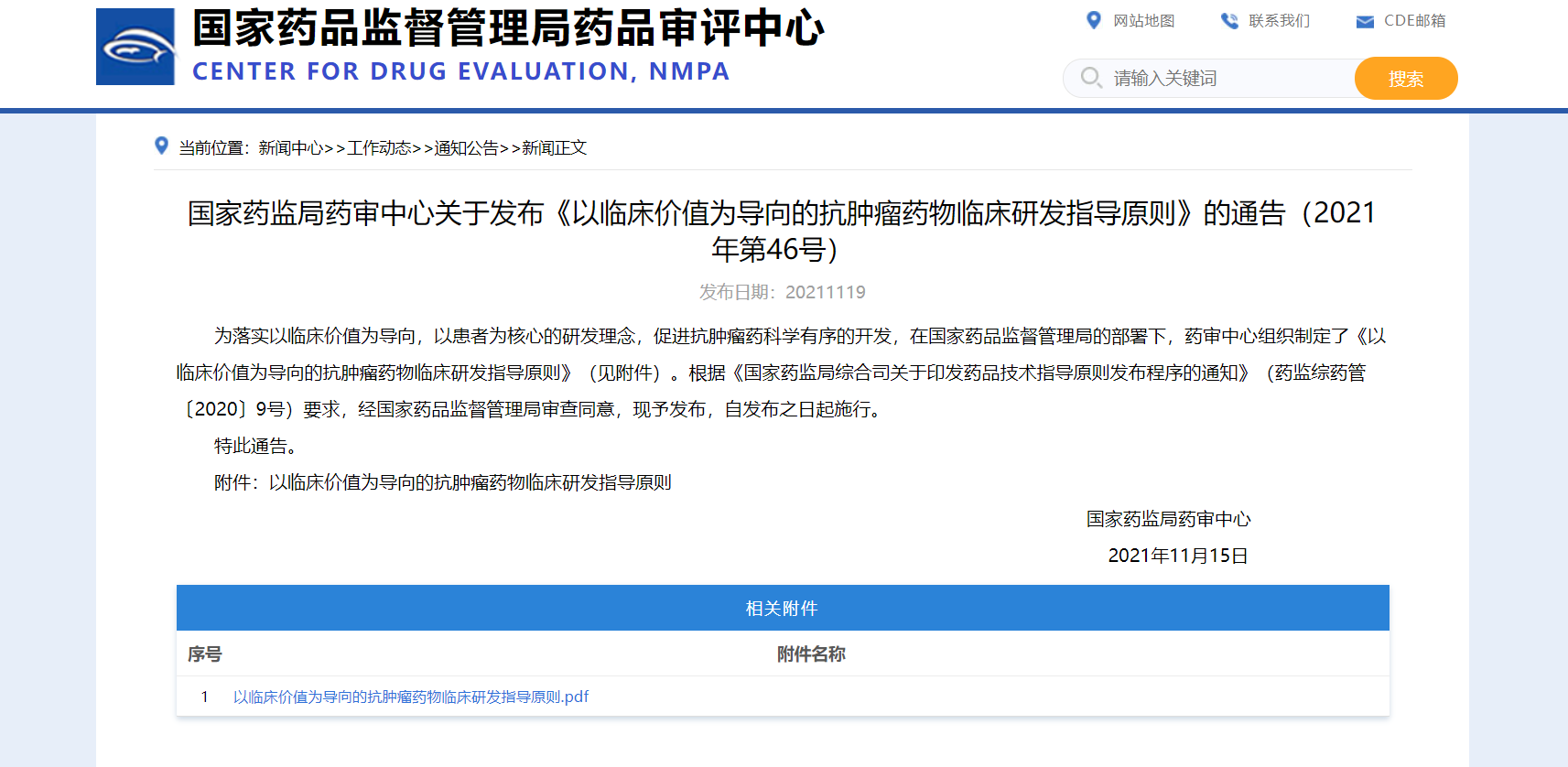The height and width of the screenshot is (767, 1568).
Task: Select 工作动态 in the breadcrumb trail
Action: pos(379,148)
